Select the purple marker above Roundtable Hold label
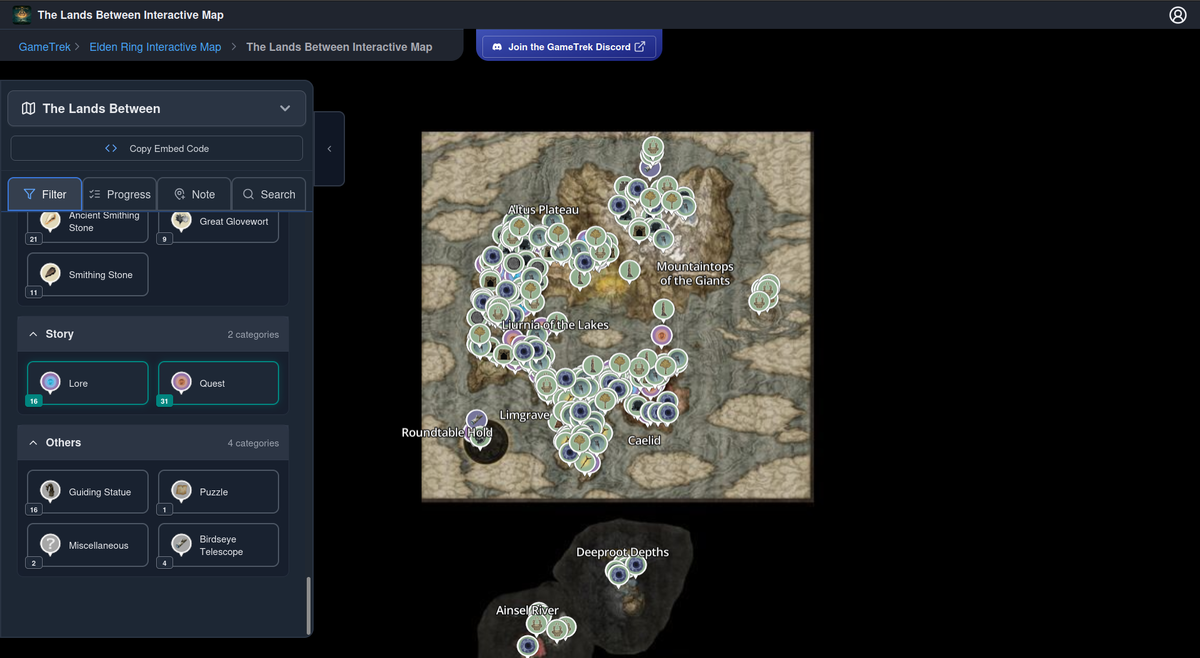The image size is (1200, 658). click(477, 422)
